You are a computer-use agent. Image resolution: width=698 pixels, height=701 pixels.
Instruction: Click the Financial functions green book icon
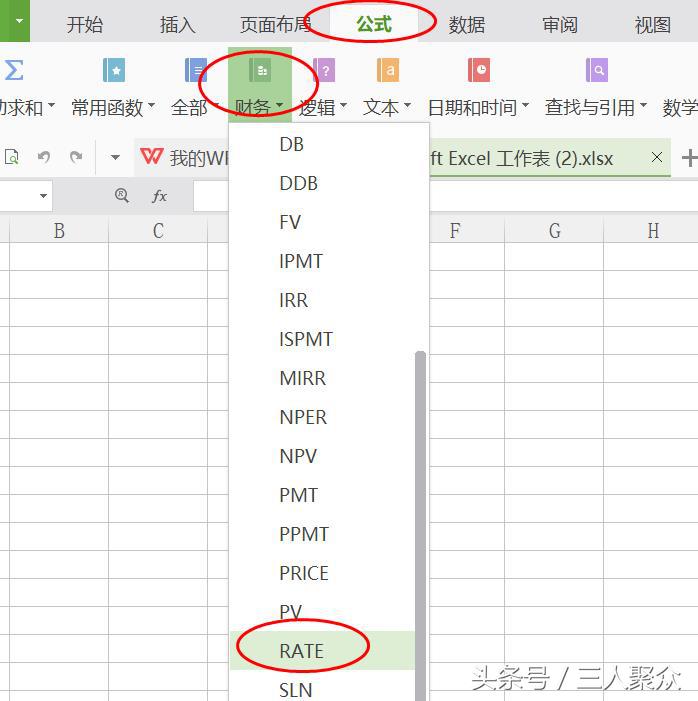[260, 70]
